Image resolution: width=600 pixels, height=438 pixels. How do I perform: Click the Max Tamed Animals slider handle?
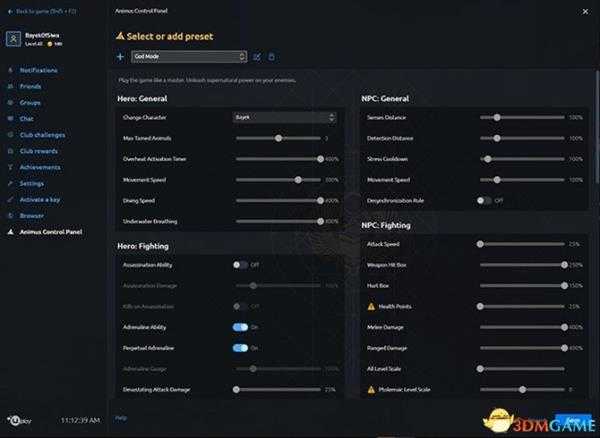(x=278, y=138)
